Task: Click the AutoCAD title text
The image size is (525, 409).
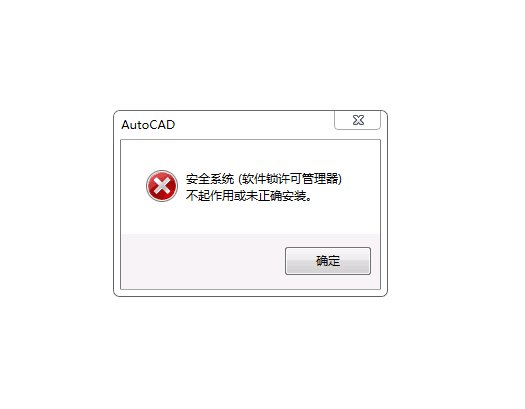Action: (x=148, y=125)
